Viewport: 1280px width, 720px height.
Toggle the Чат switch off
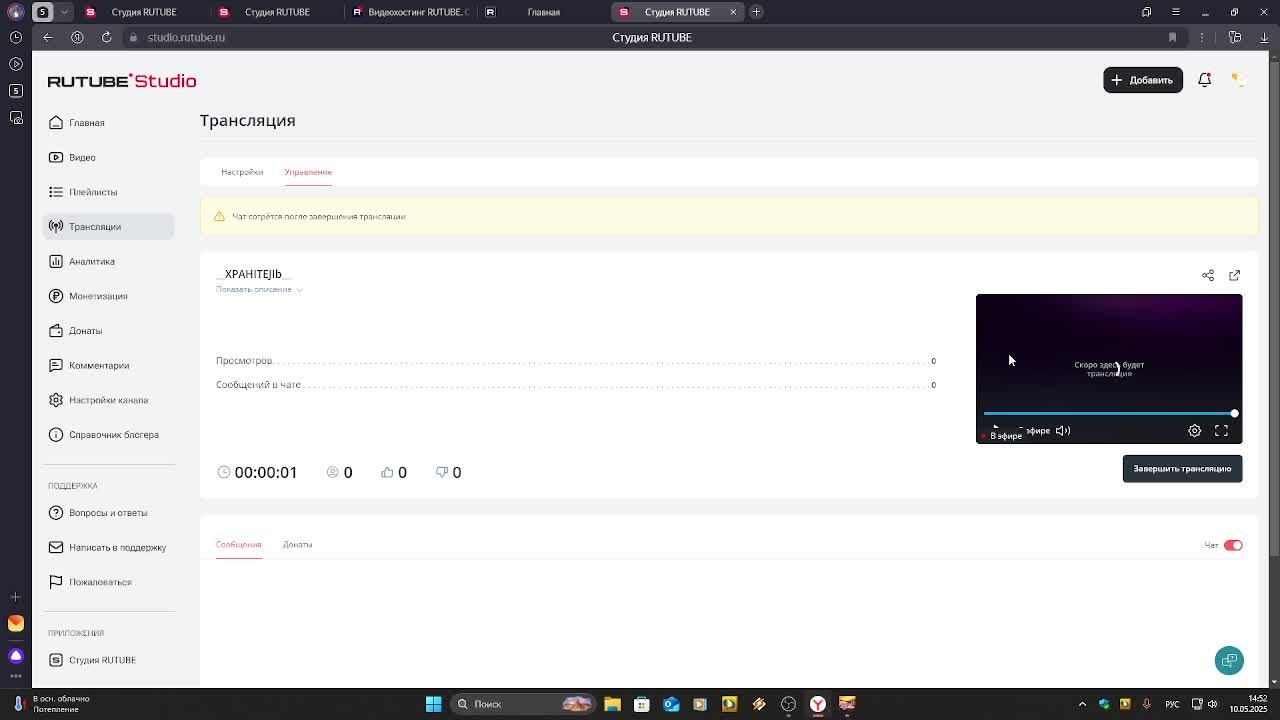[x=1233, y=545]
